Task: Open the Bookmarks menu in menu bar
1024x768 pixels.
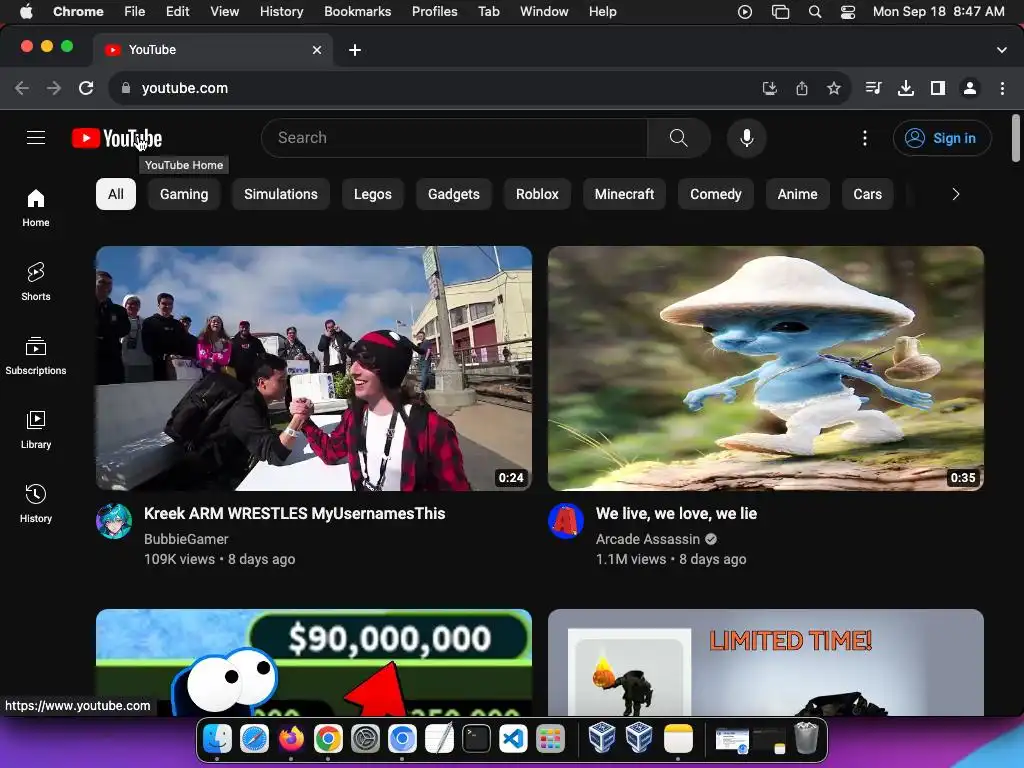Action: click(357, 12)
